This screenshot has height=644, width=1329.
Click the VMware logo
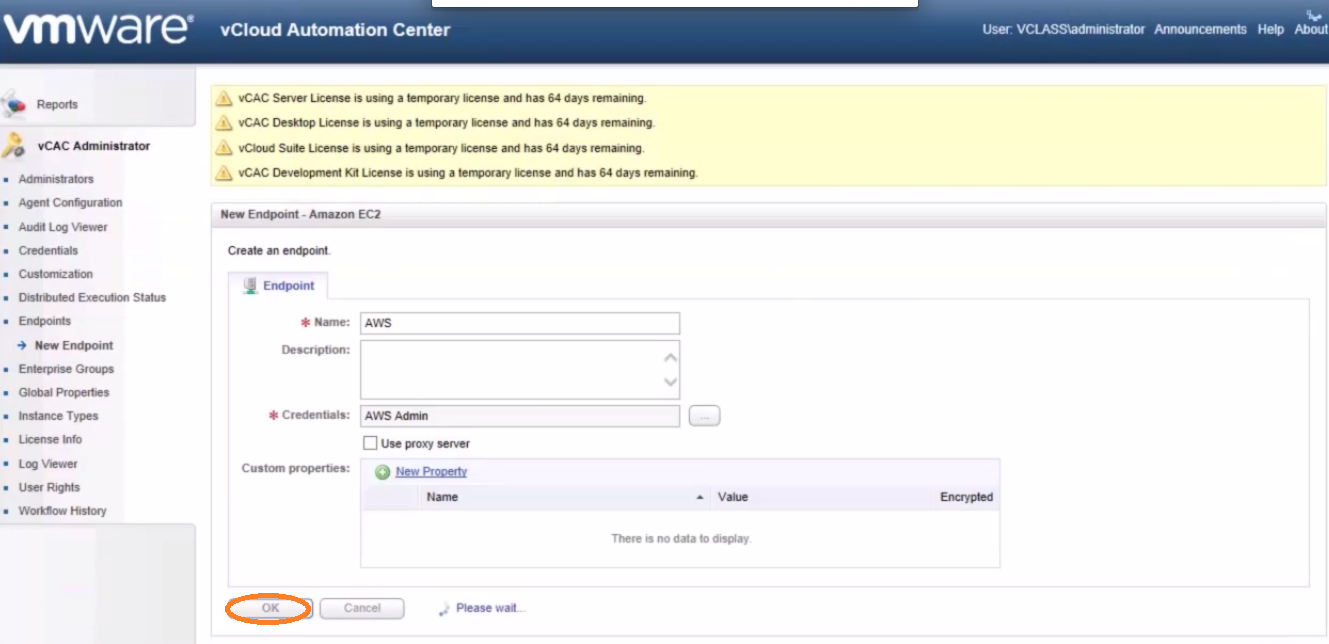(x=97, y=28)
